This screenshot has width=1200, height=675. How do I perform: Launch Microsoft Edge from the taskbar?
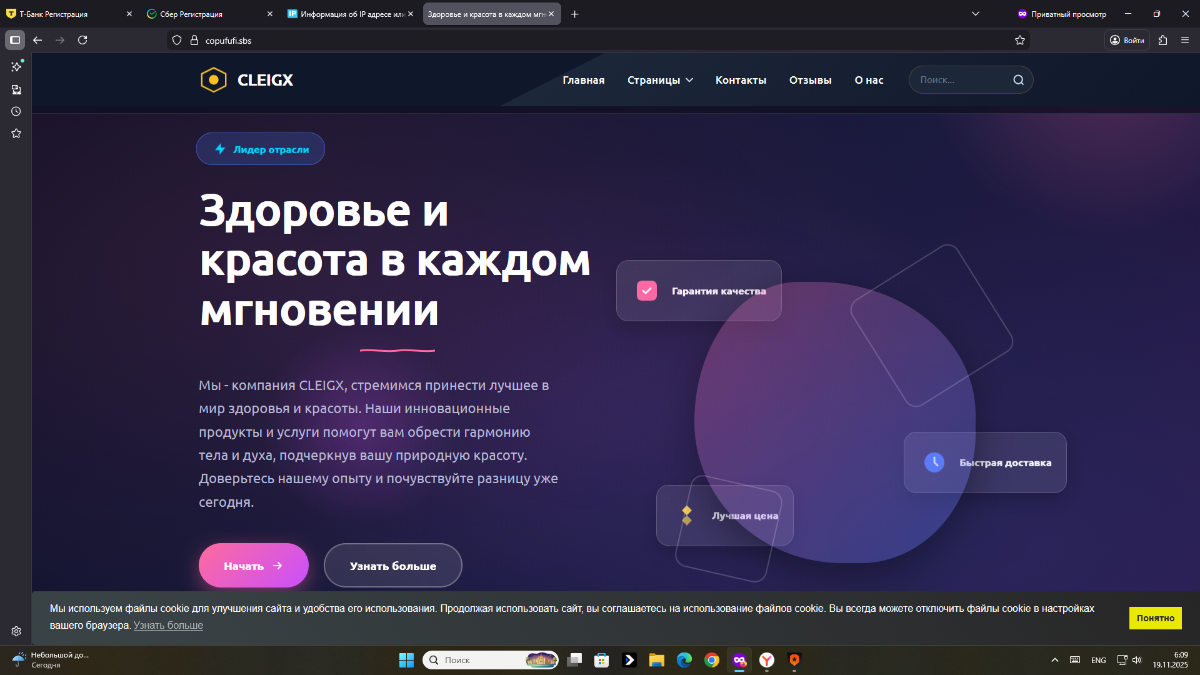(684, 660)
